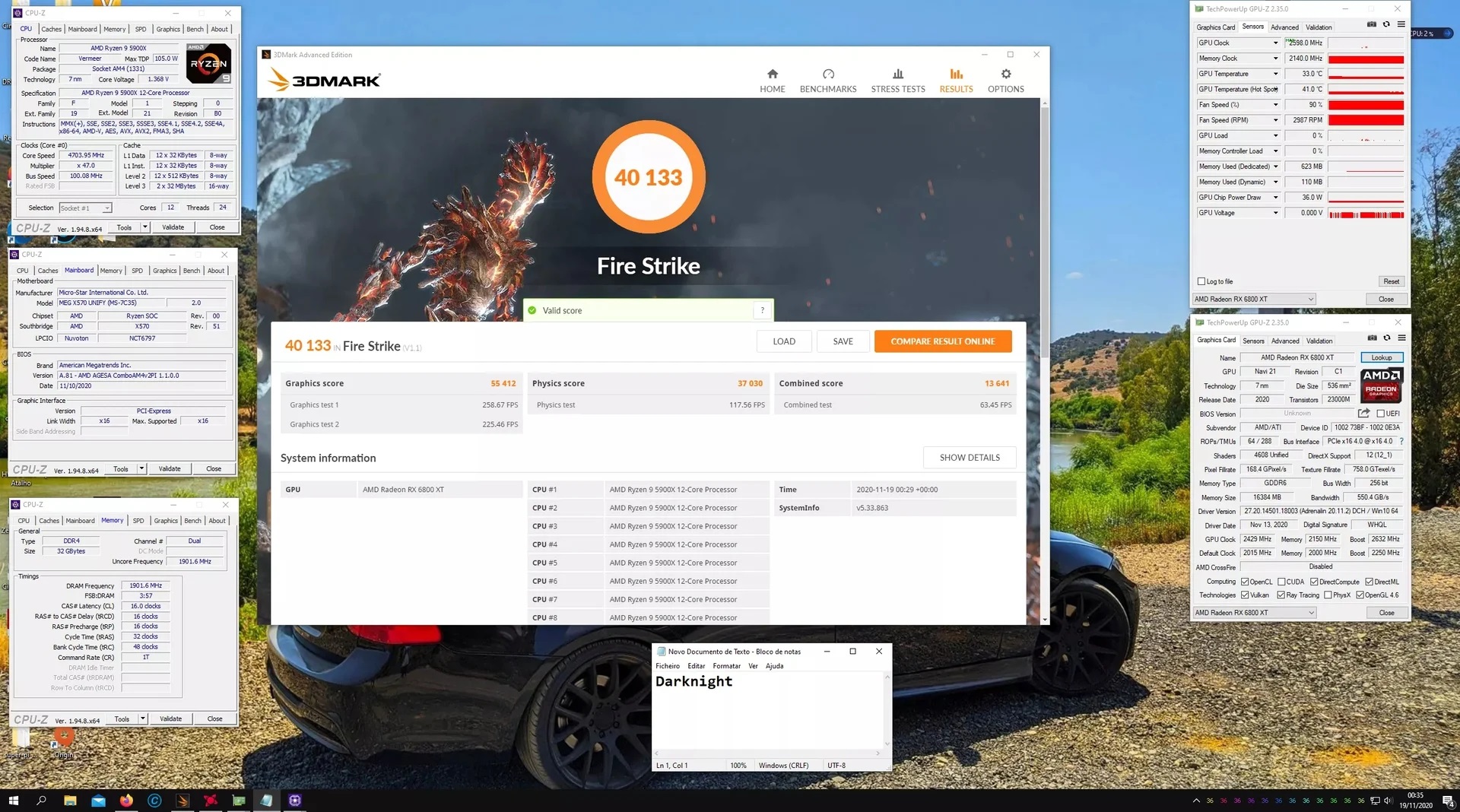Toggle the Ray Tracing checkbox
This screenshot has width=1460, height=812.
pos(1281,595)
